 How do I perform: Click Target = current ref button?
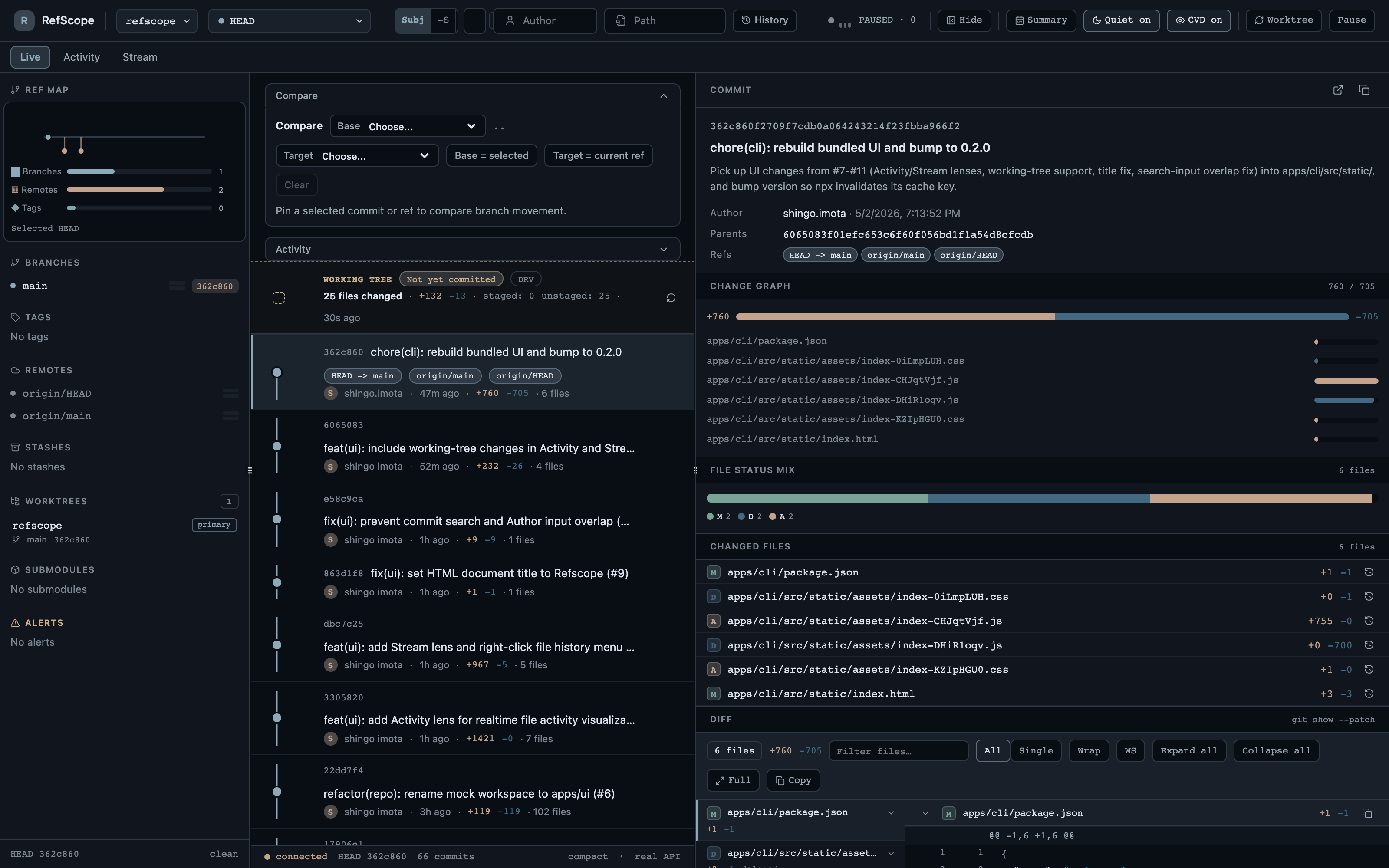click(598, 155)
